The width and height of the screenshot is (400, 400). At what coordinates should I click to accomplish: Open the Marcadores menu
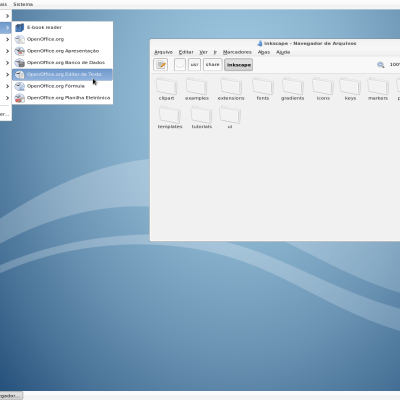coord(237,52)
